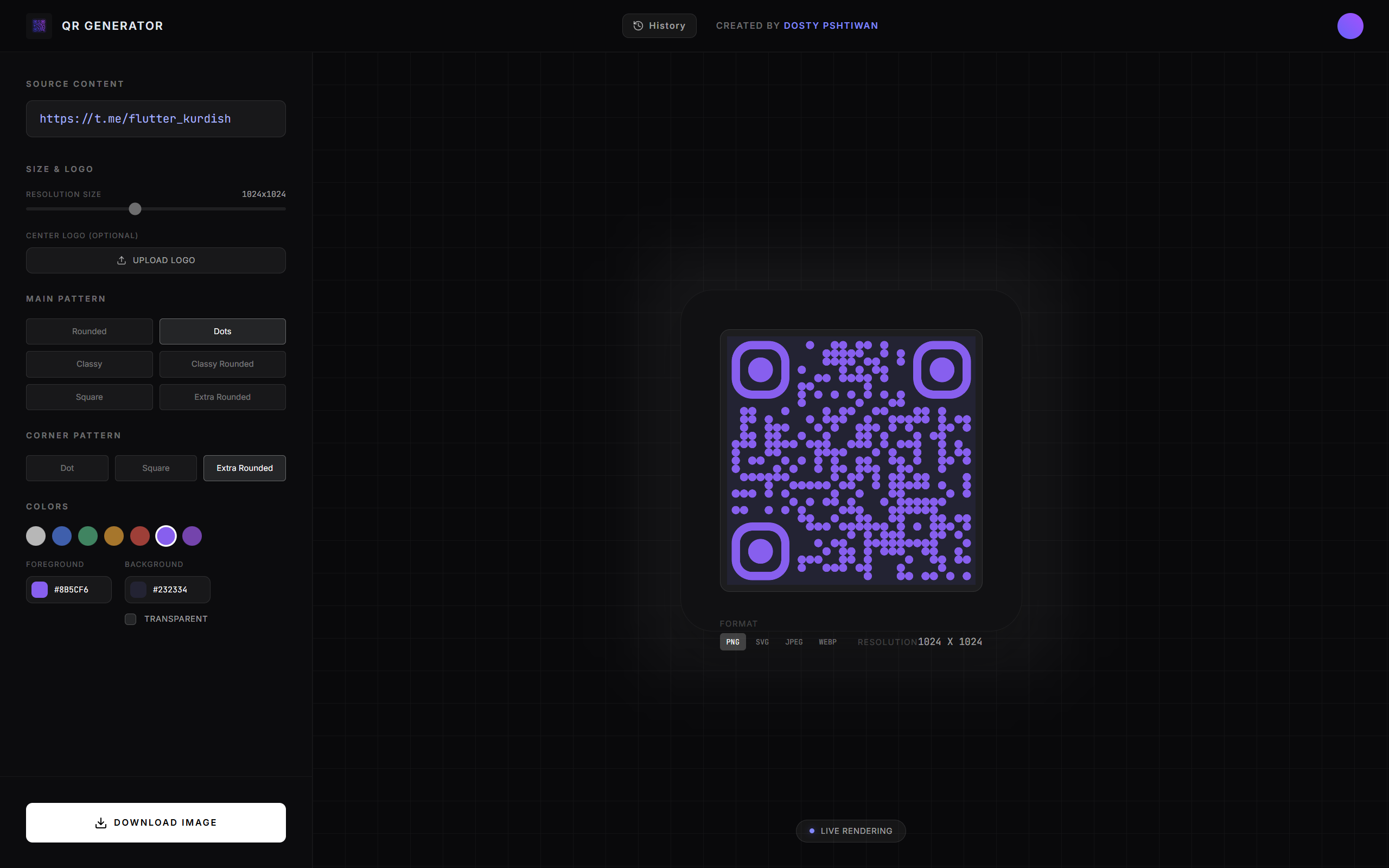This screenshot has width=1389, height=868.
Task: Click the QR GENERATOR title text
Action: [112, 26]
